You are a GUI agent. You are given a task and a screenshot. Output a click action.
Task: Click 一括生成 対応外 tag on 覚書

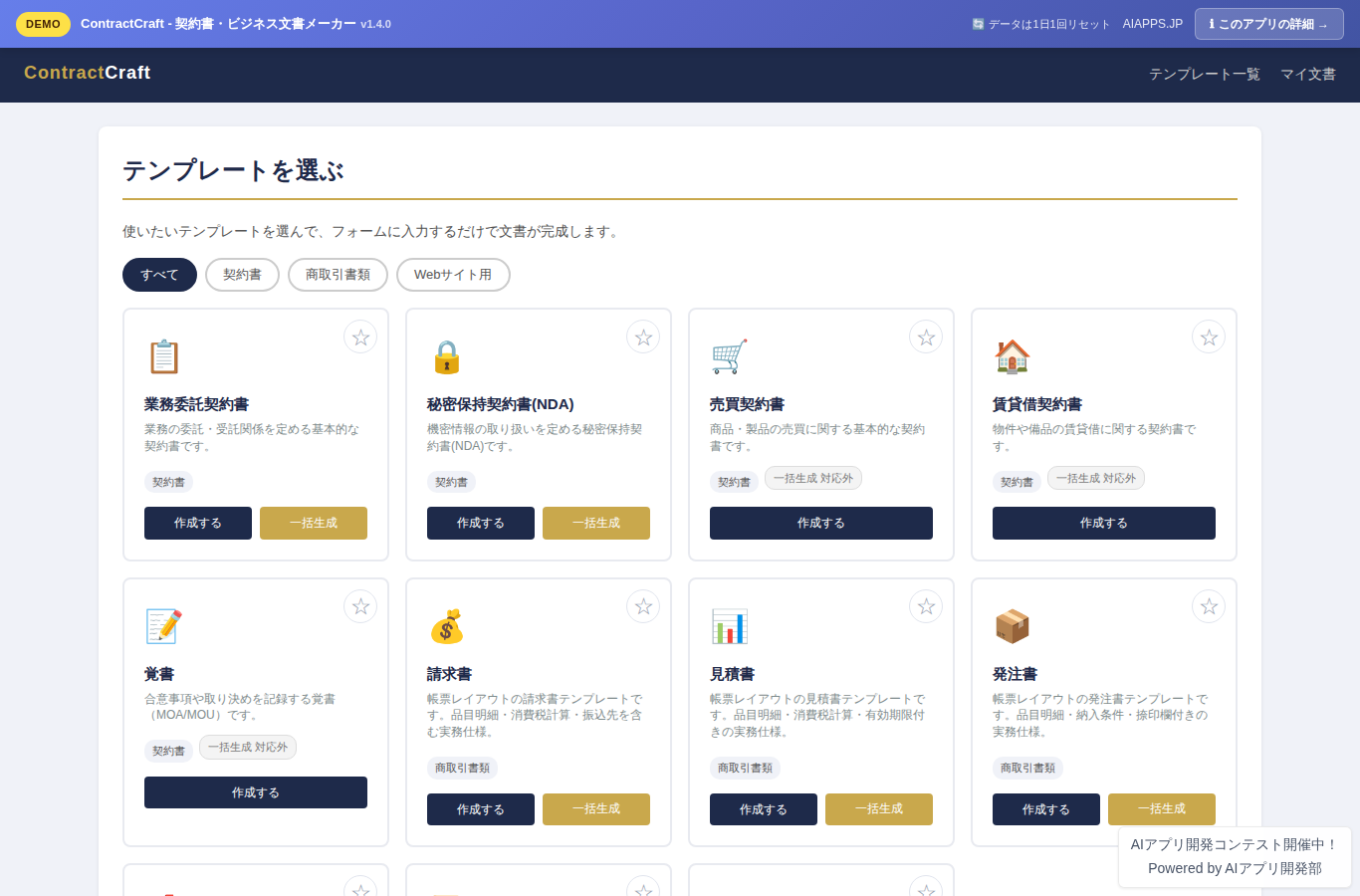248,747
